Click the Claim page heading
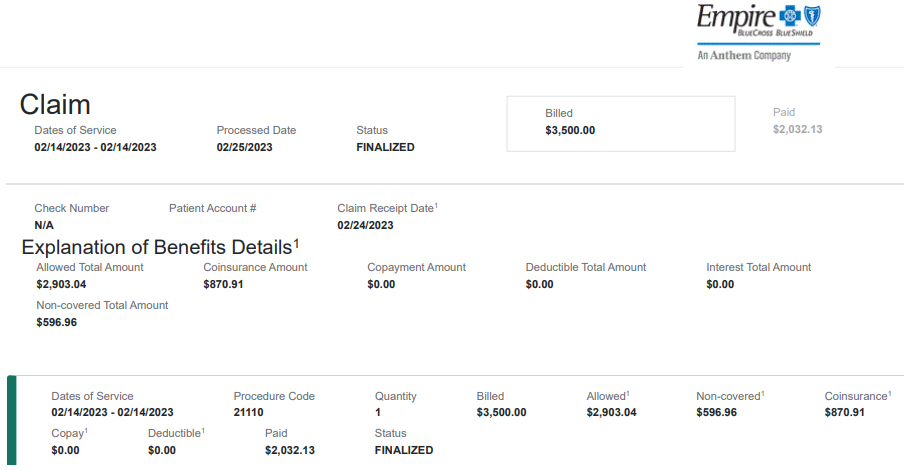Viewport: 905px width, 470px height. 55,104
